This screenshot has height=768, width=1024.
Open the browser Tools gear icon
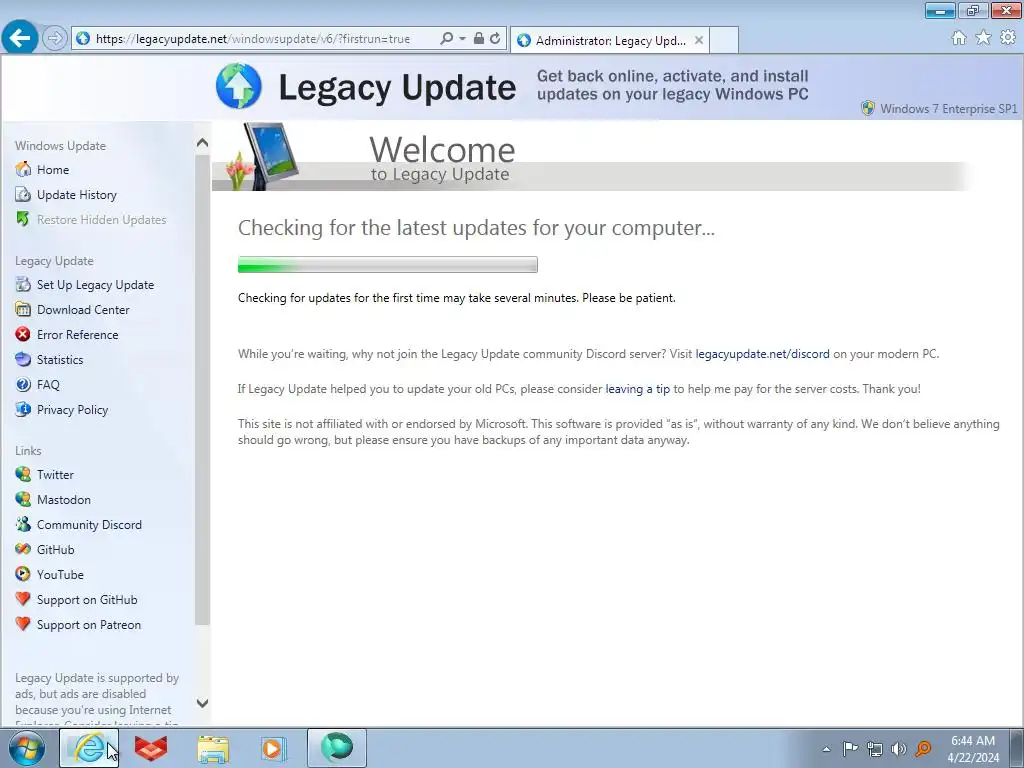[x=1008, y=38]
